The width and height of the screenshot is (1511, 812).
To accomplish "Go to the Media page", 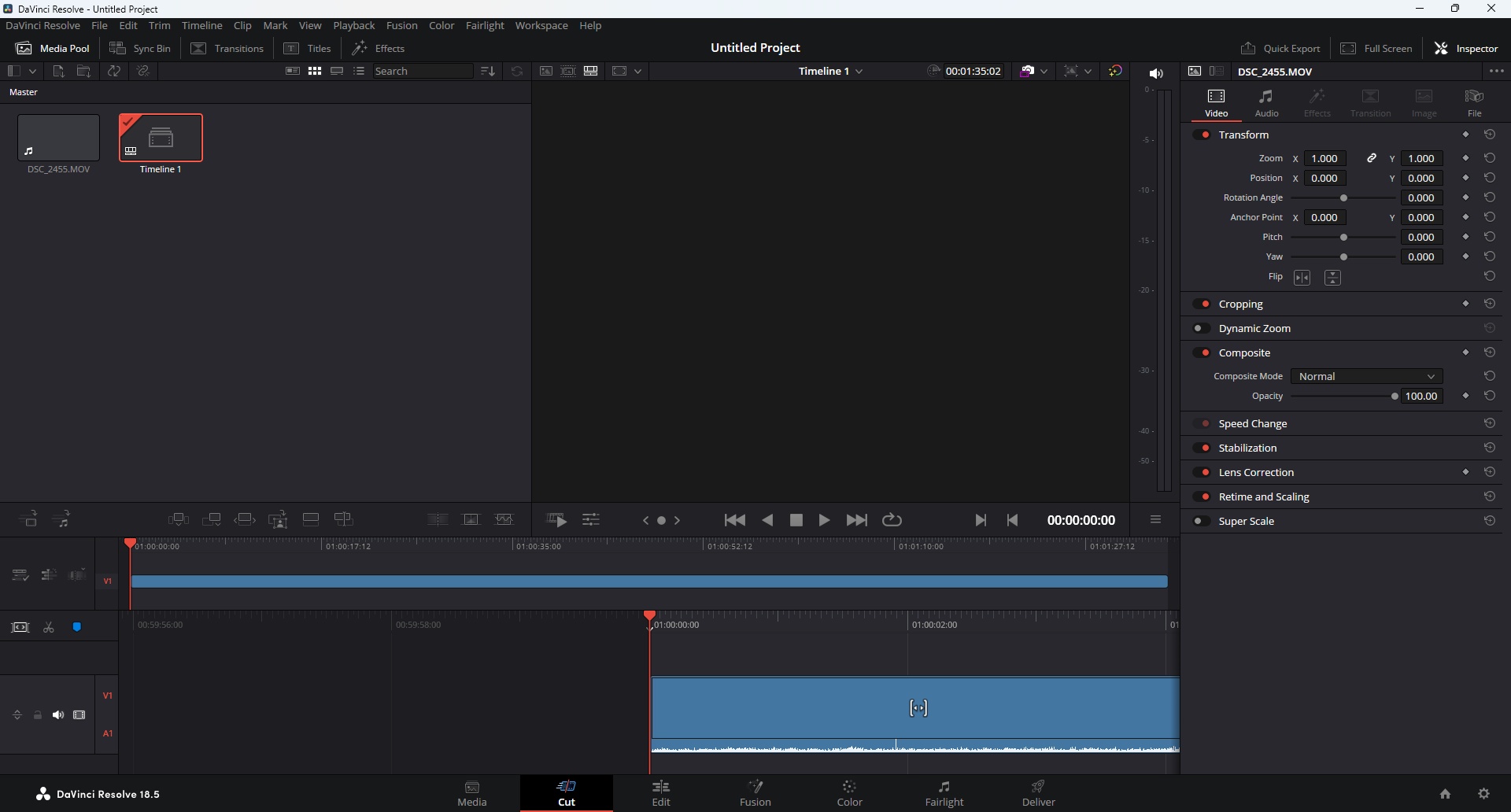I will 472,793.
